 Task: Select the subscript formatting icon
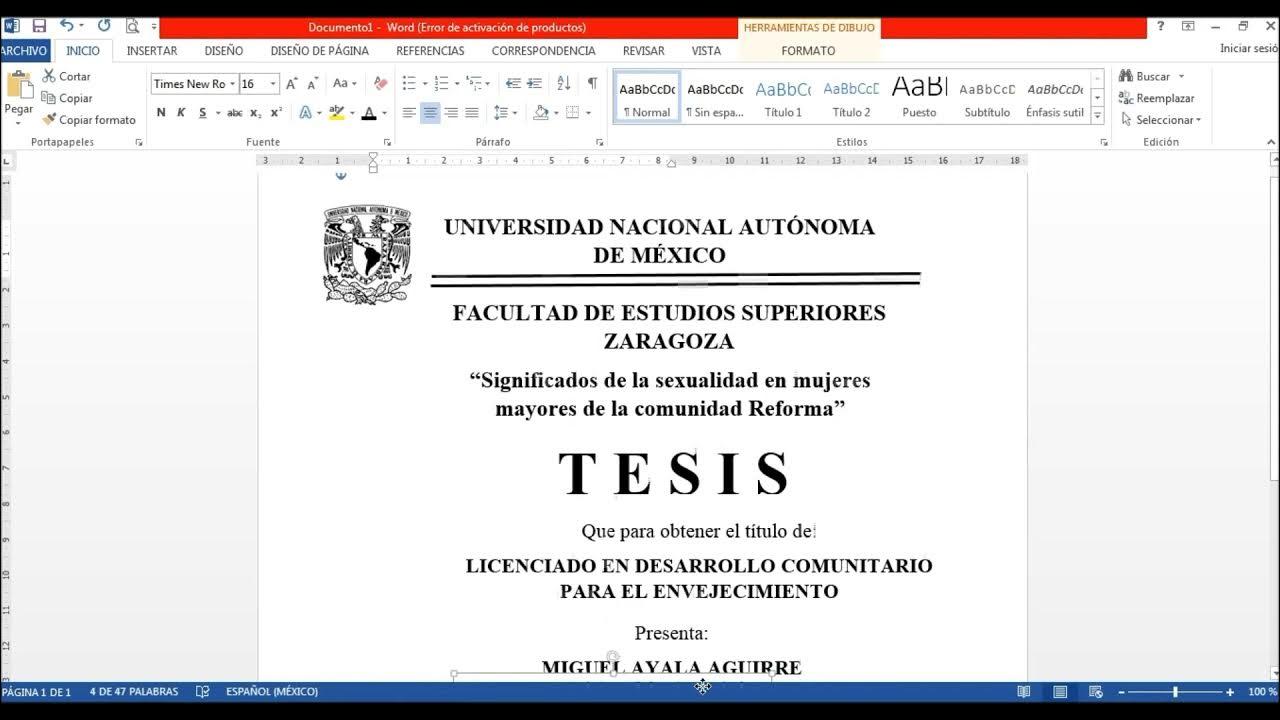pyautogui.click(x=255, y=112)
